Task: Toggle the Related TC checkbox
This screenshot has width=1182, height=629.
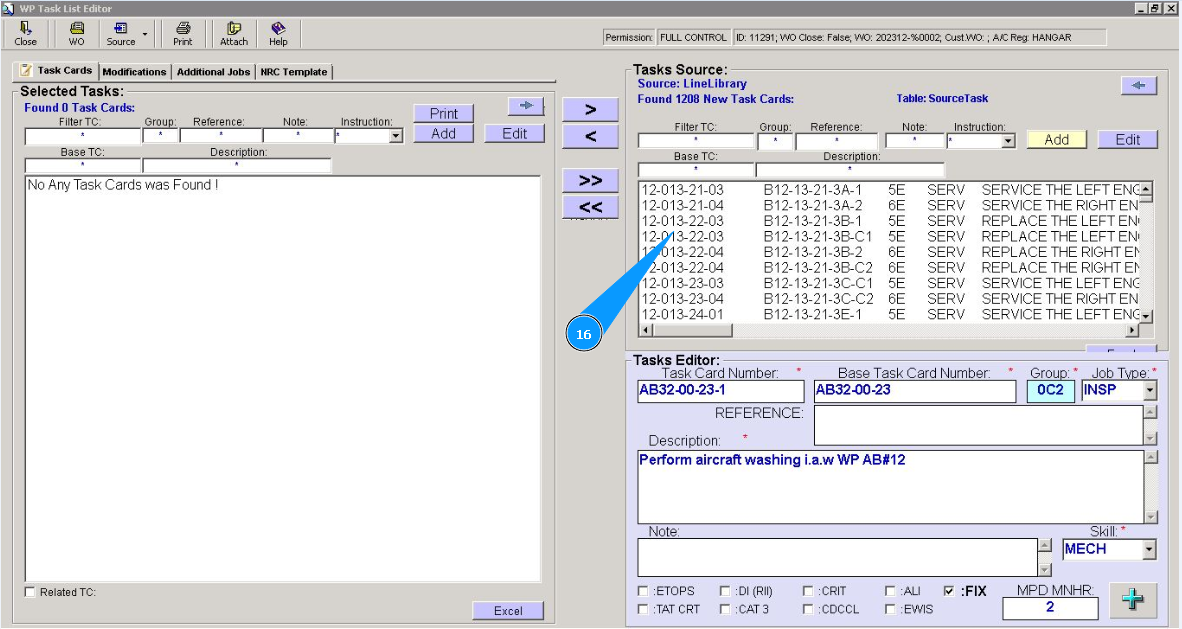Action: point(30,592)
